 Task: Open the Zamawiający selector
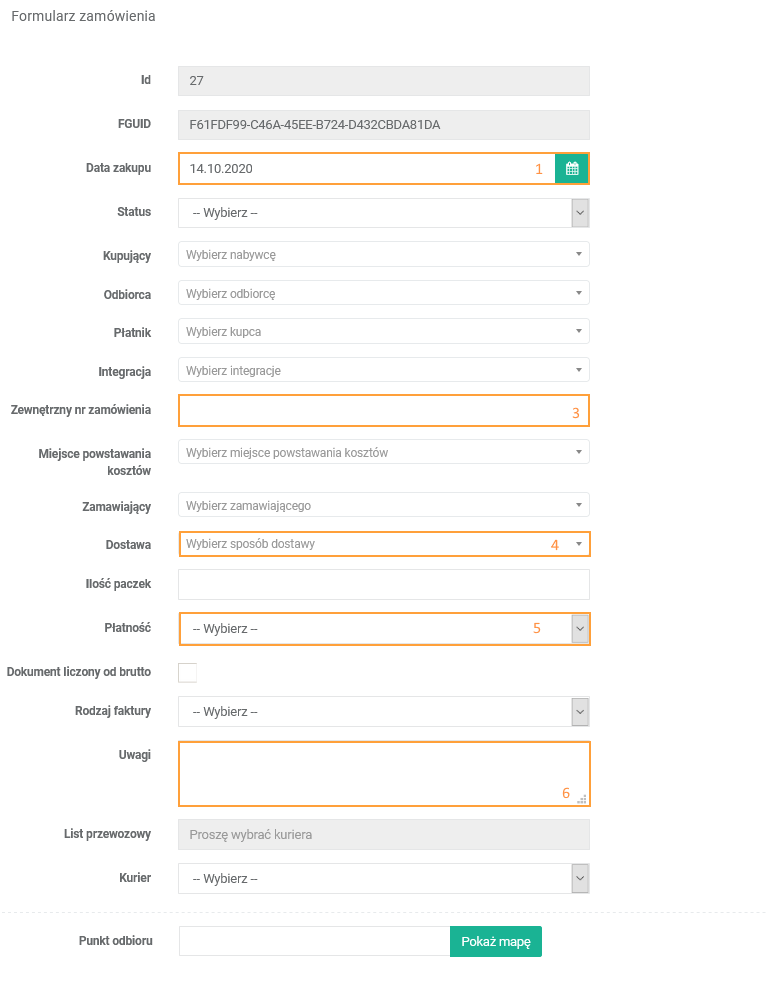coord(383,505)
